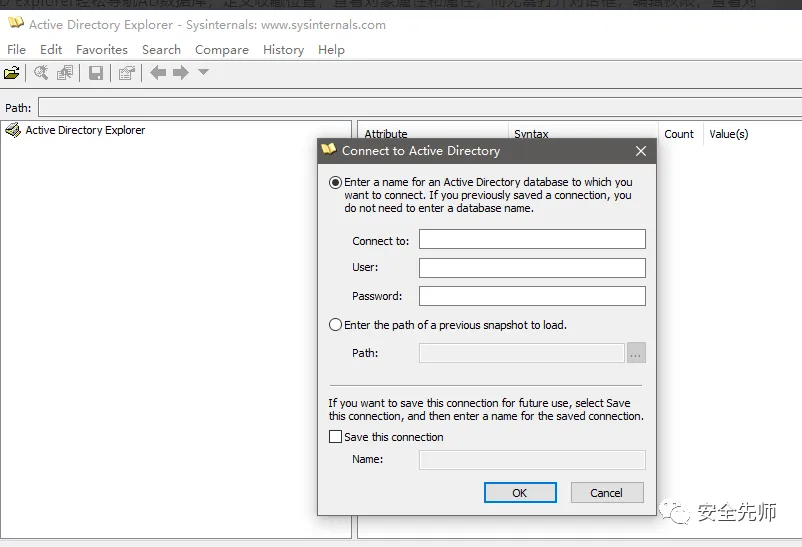Image resolution: width=802 pixels, height=547 pixels.
Task: Open the Help menu
Action: [x=331, y=50]
